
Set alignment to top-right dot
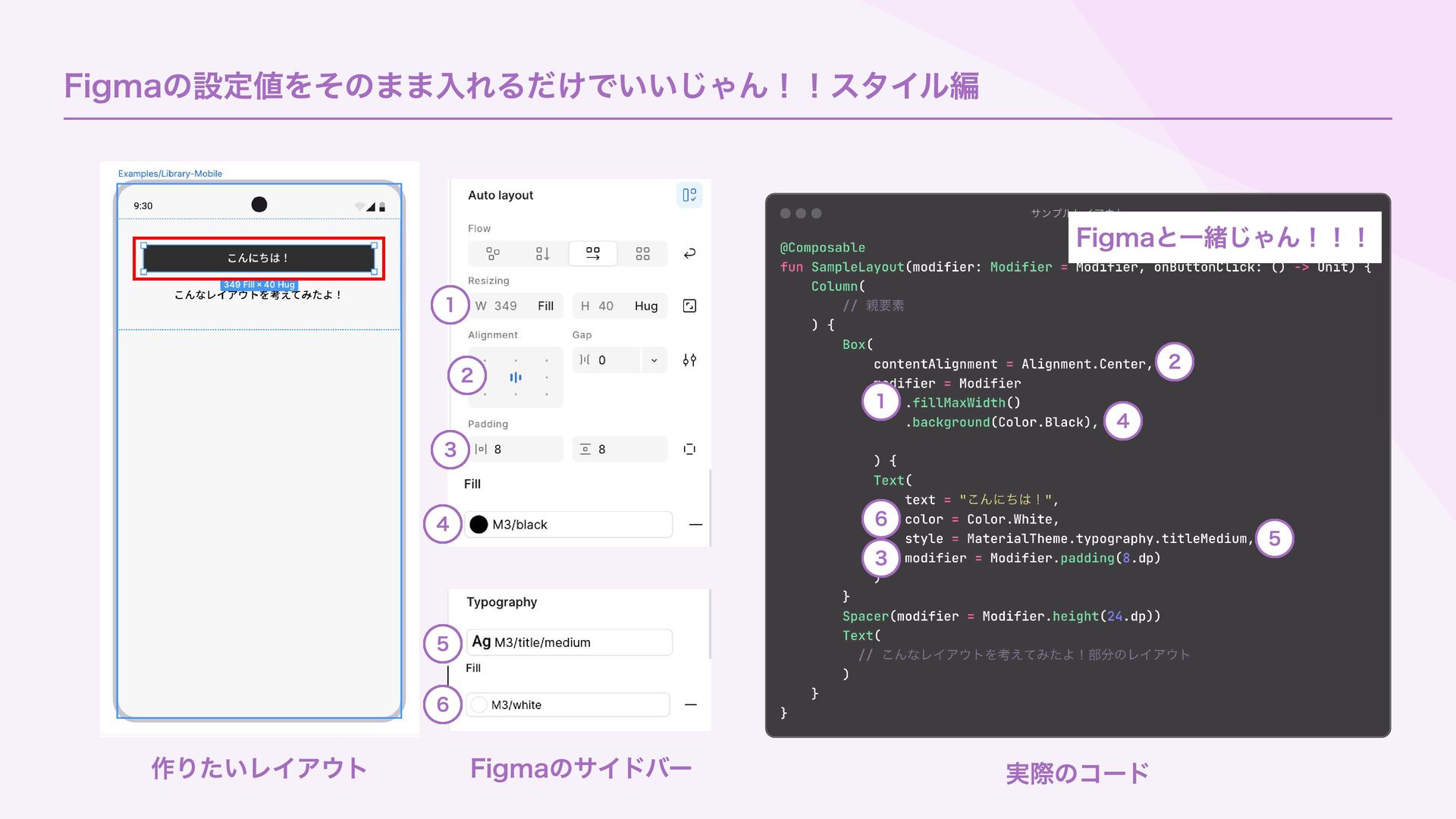pos(547,360)
